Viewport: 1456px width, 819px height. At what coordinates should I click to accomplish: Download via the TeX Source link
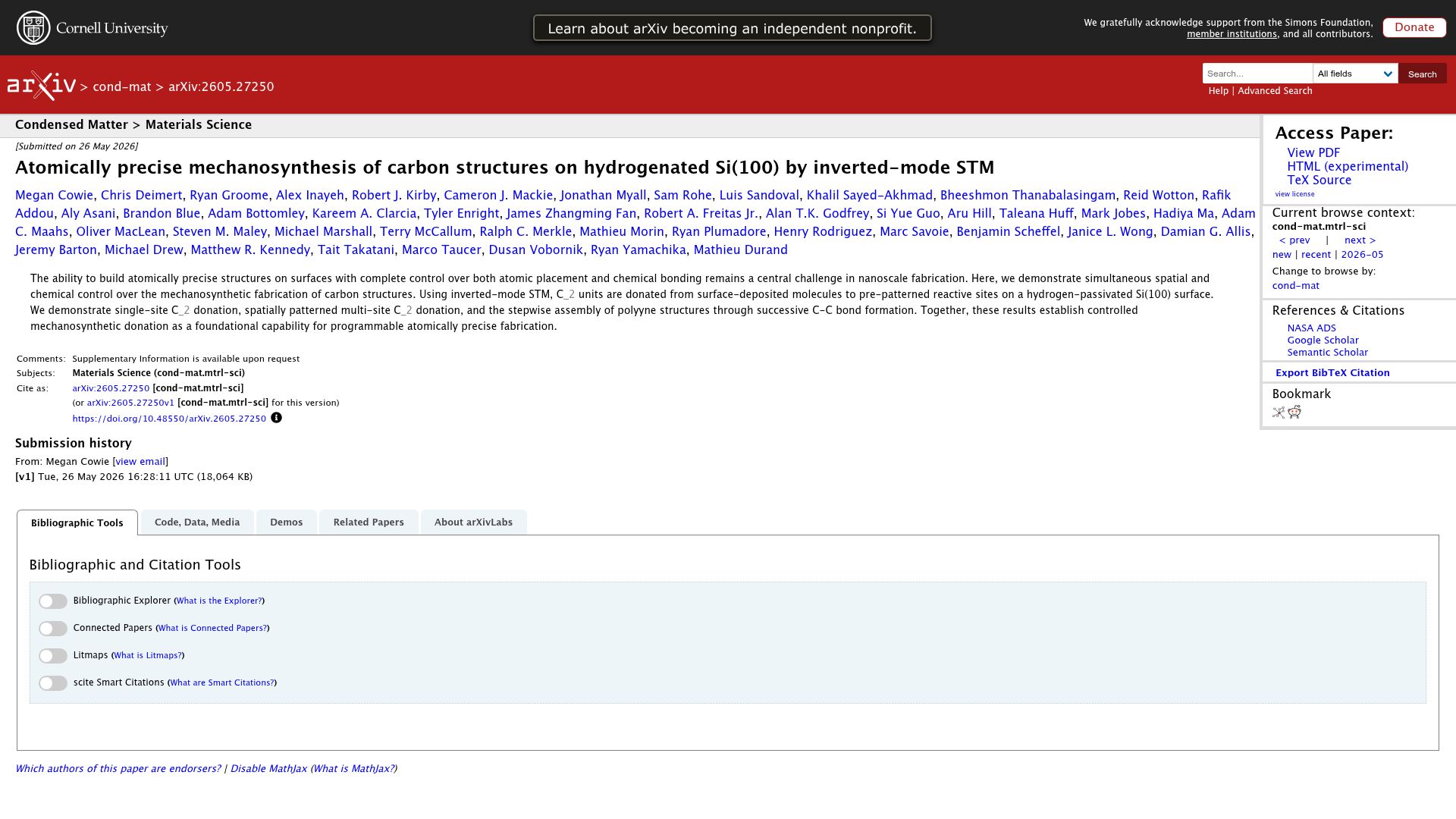1319,180
